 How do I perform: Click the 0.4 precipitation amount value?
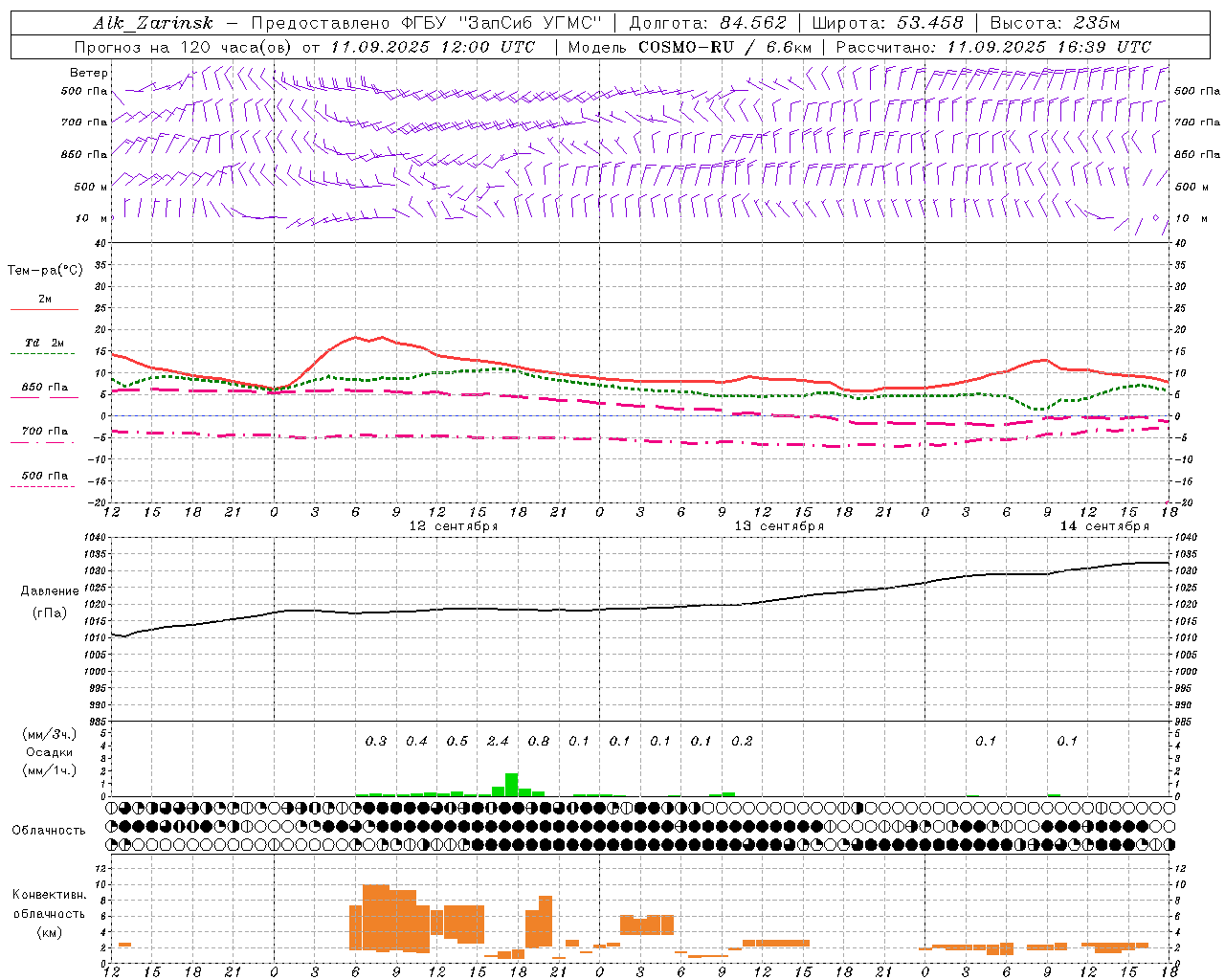point(416,742)
